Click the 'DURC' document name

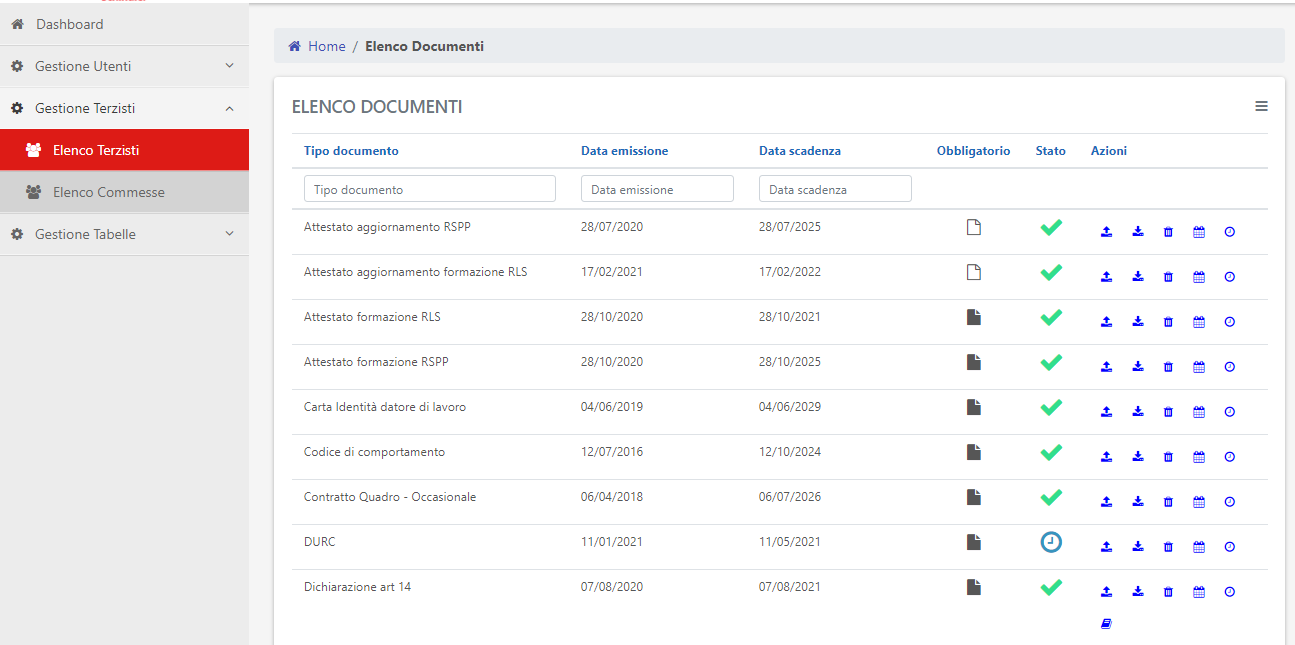[320, 542]
